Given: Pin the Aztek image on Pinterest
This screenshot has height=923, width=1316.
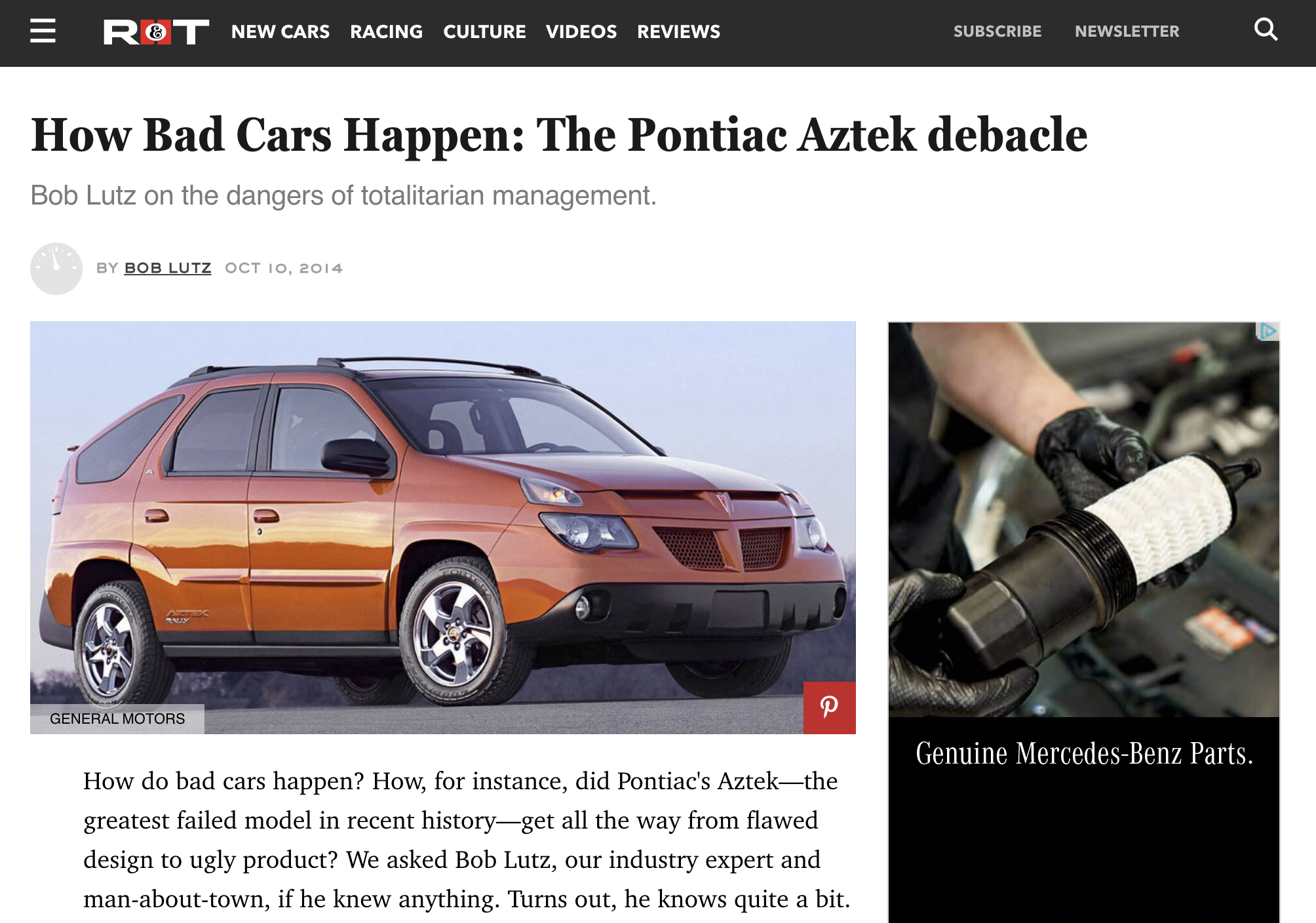Looking at the screenshot, I should 829,707.
